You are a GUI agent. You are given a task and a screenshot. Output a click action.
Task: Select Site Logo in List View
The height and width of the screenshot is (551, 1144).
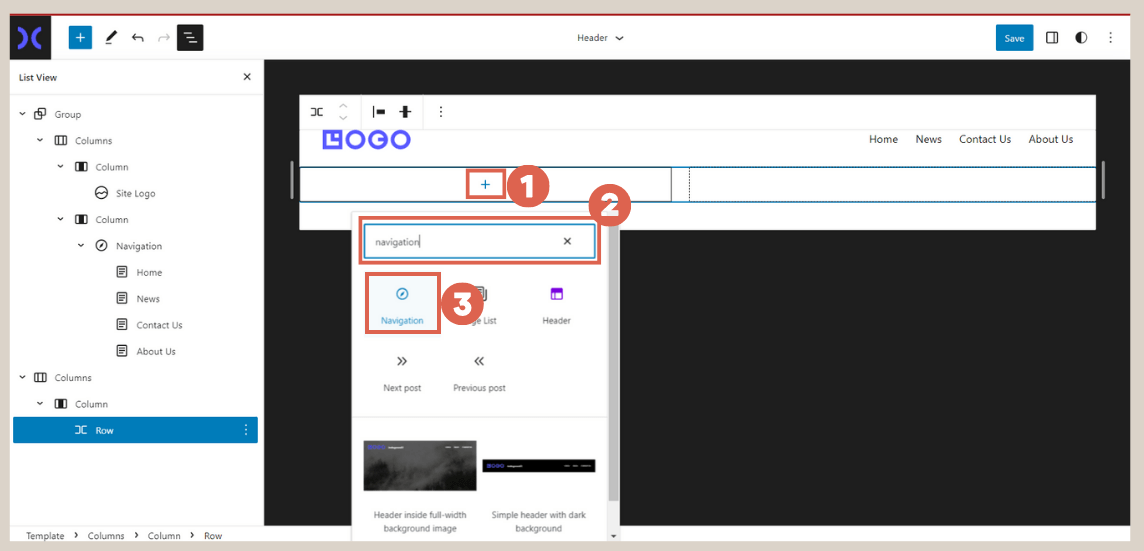point(135,193)
